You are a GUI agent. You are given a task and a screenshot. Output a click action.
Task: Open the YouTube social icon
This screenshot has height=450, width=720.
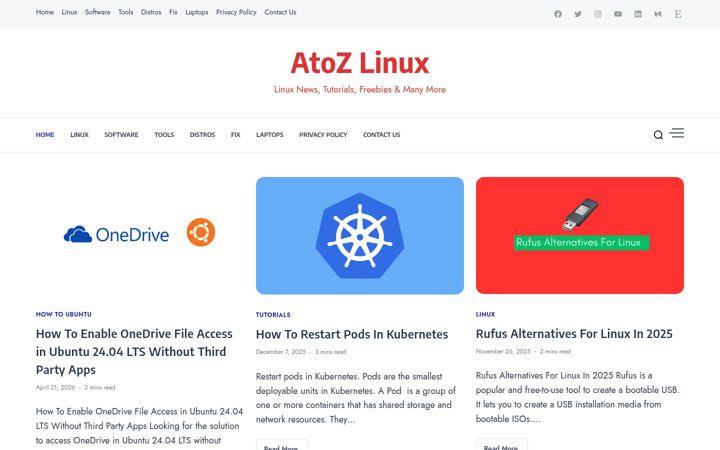pyautogui.click(x=618, y=14)
